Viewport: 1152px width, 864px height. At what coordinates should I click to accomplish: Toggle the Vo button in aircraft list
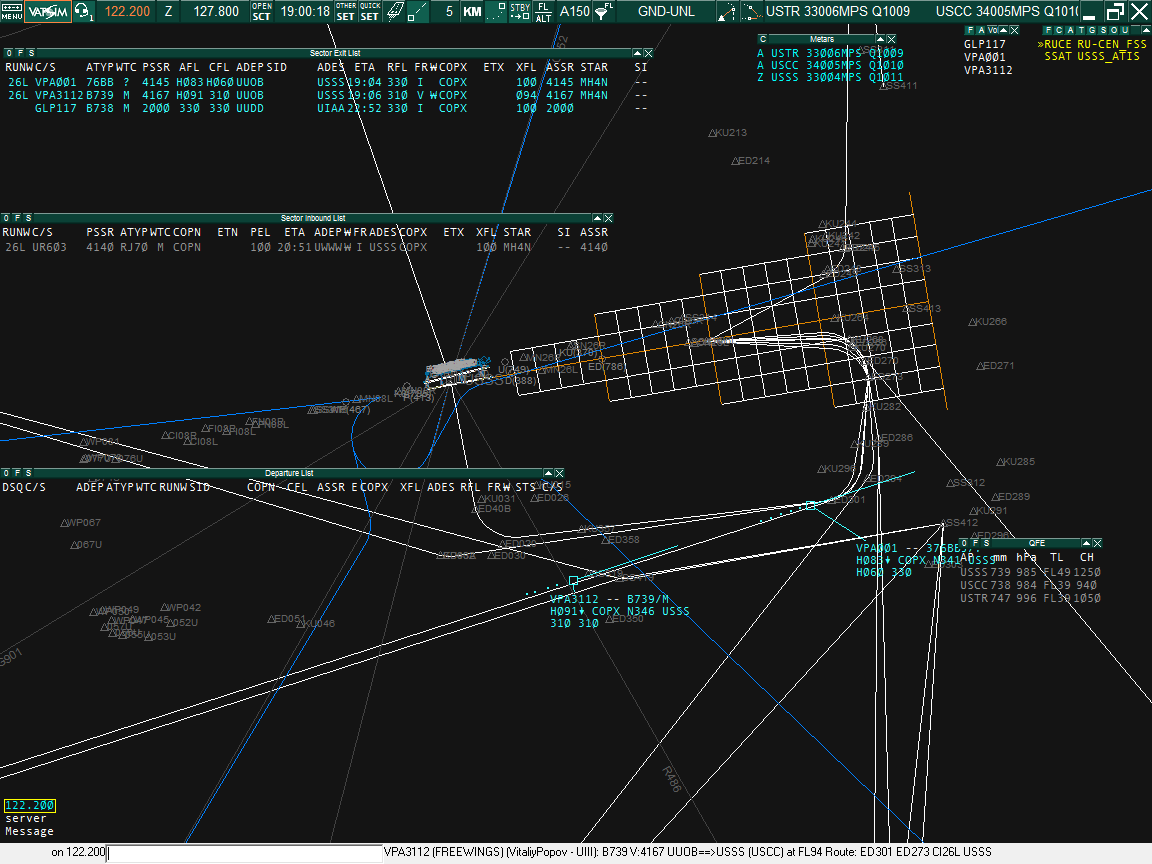coord(993,30)
